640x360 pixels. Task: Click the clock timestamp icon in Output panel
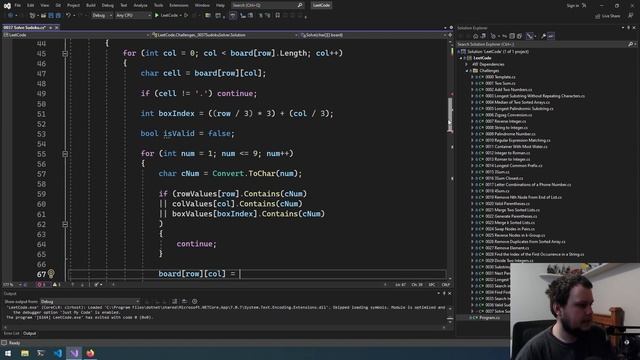195,302
